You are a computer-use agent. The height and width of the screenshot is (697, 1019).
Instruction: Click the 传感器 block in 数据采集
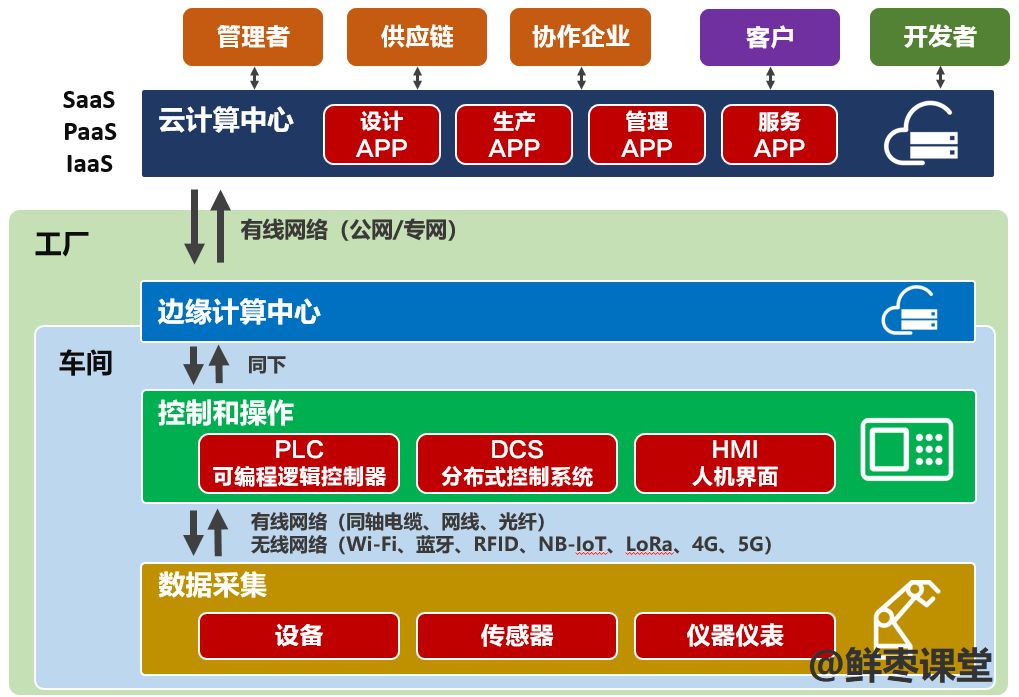pyautogui.click(x=516, y=635)
